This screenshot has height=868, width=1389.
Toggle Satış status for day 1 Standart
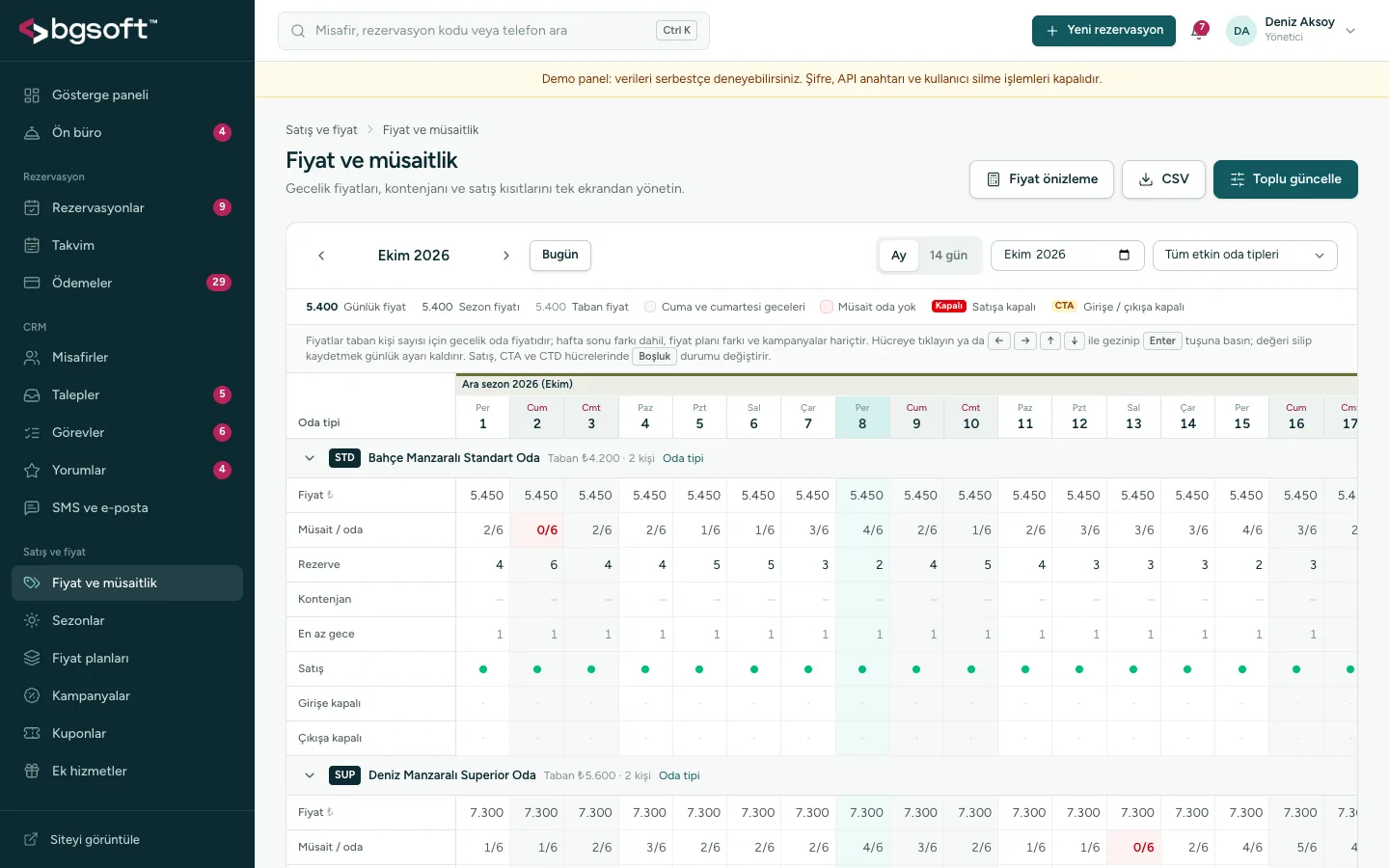click(483, 669)
